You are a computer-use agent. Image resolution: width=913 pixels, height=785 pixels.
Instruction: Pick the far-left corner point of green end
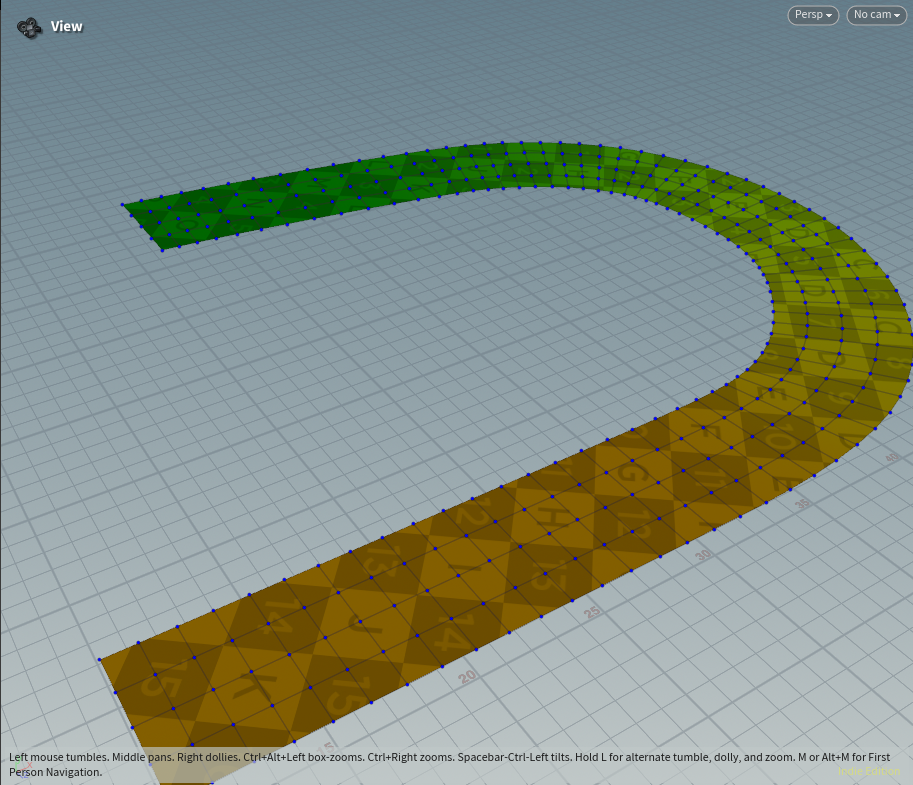123,205
